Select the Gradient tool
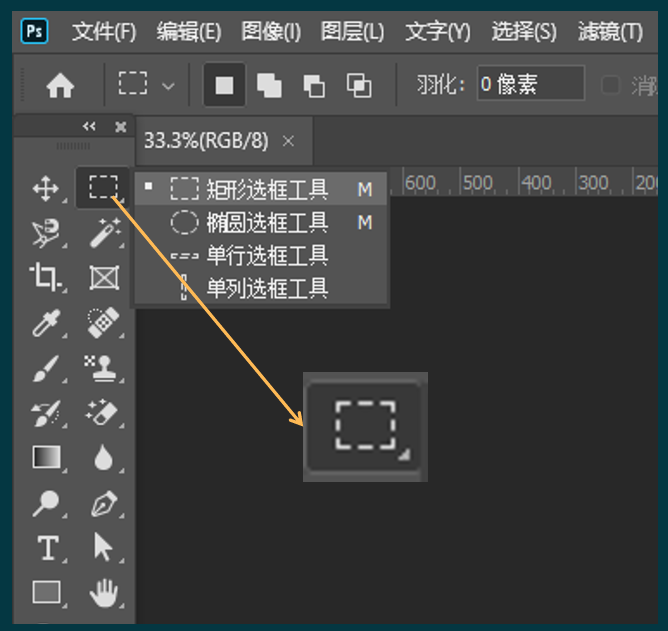Screen dimensions: 668x631 [x=46, y=458]
